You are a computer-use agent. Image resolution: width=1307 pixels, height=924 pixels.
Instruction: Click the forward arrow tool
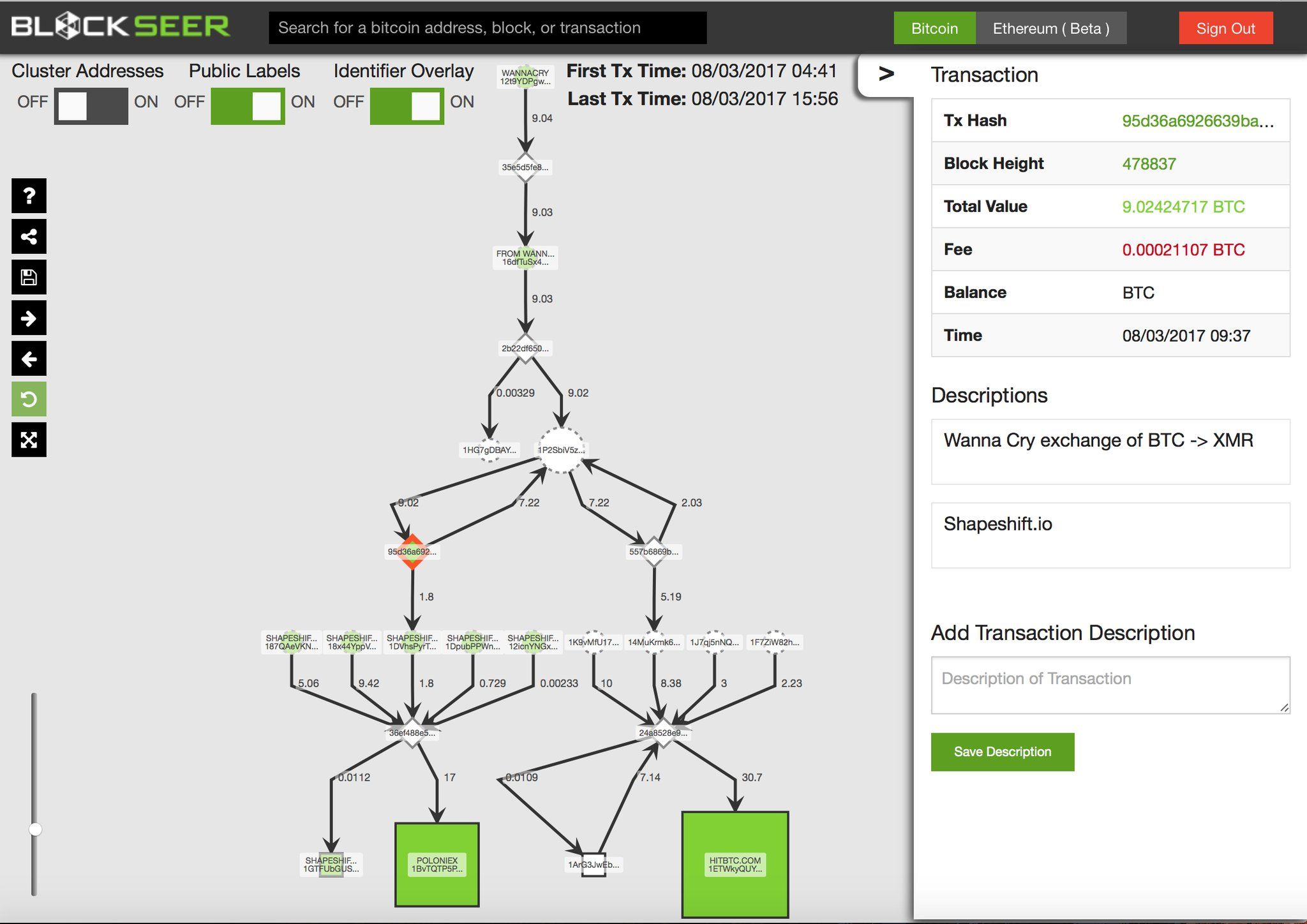pyautogui.click(x=29, y=318)
